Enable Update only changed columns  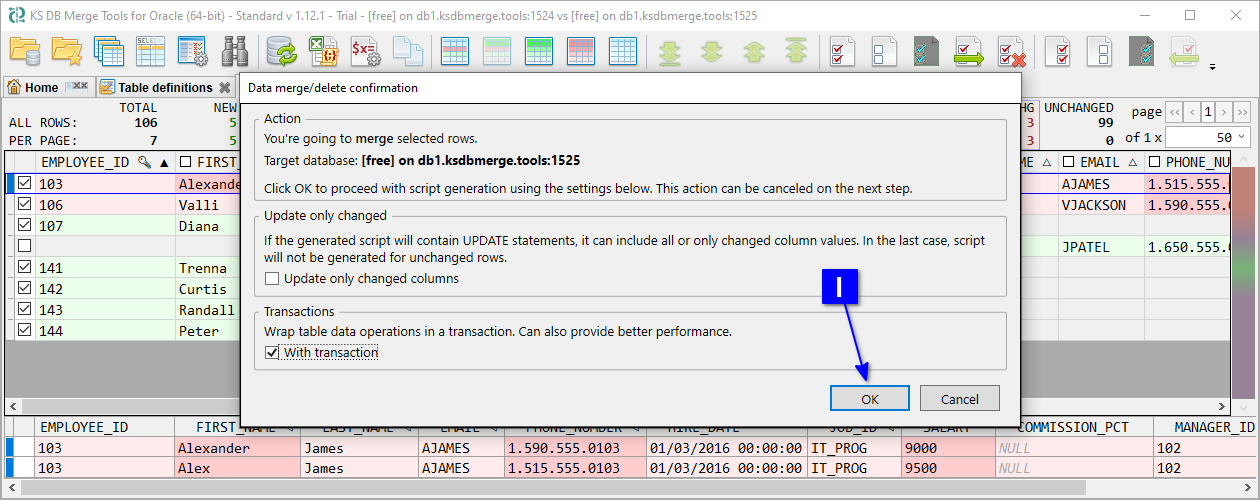tap(272, 279)
